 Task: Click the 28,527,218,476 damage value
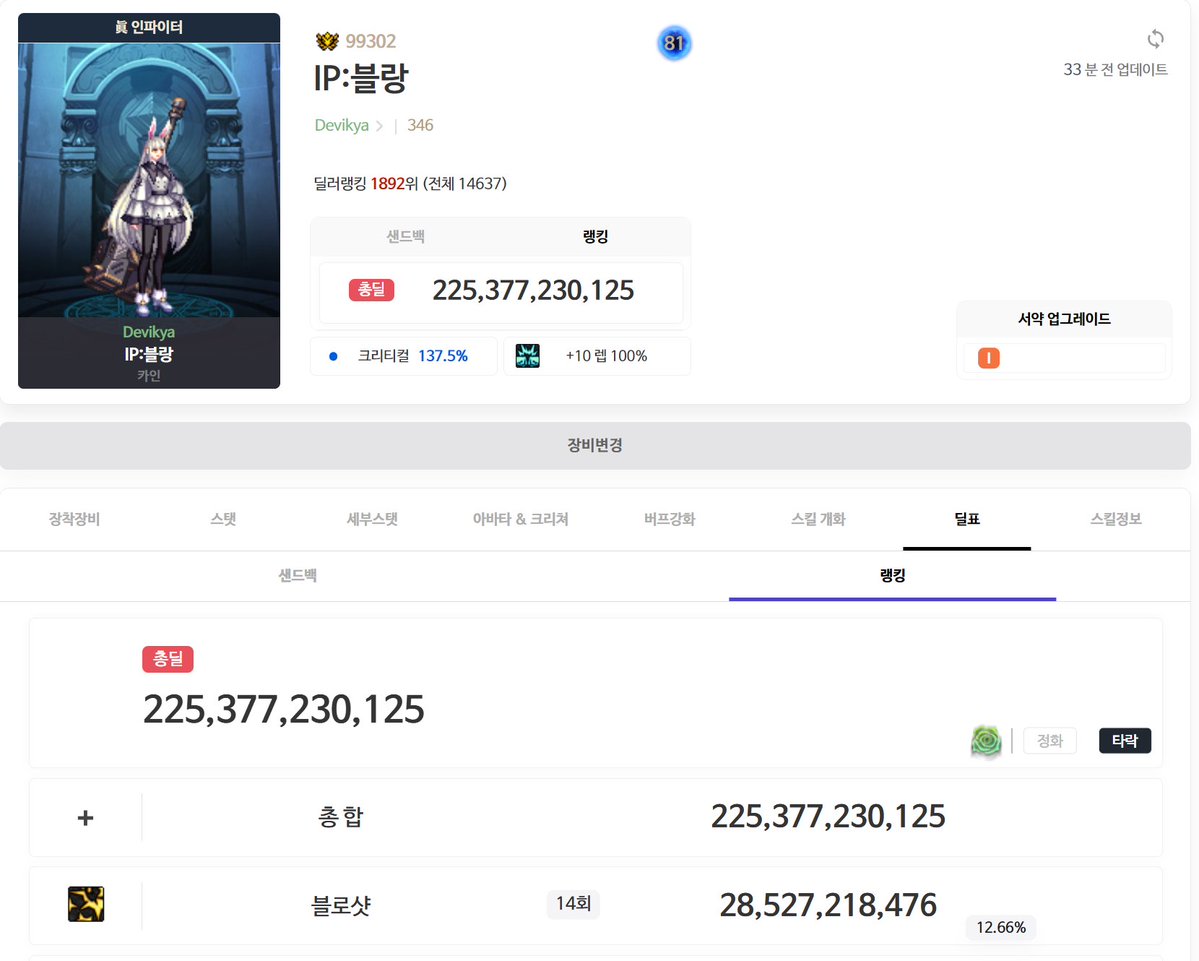pyautogui.click(x=828, y=905)
